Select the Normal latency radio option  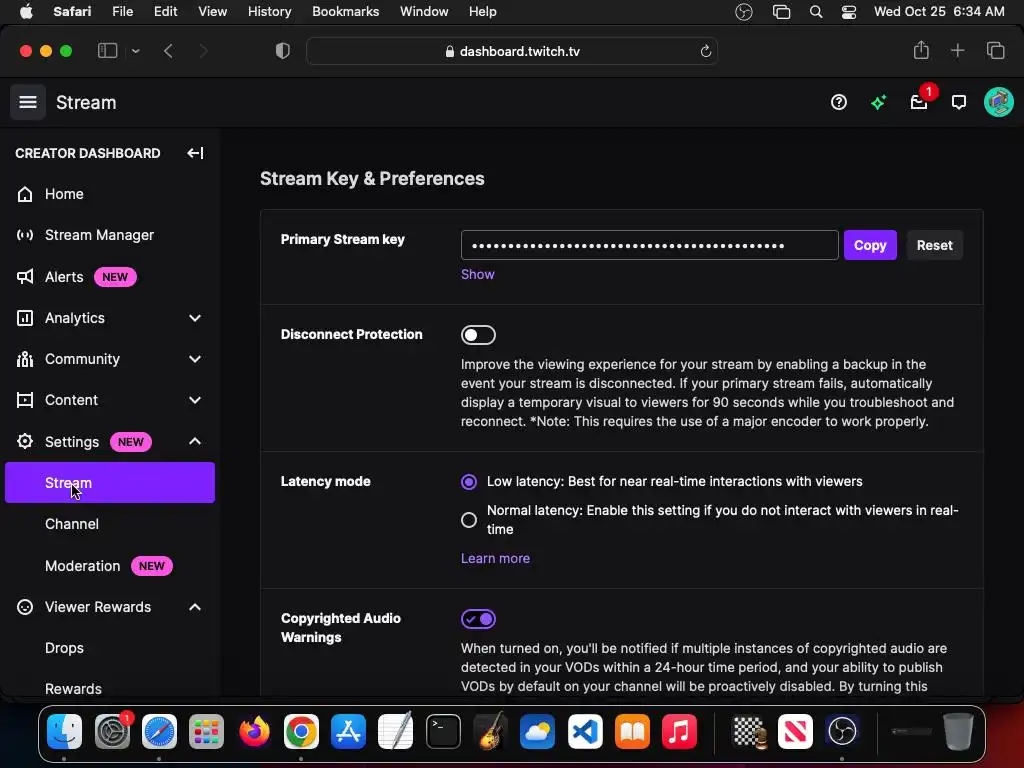(x=469, y=520)
